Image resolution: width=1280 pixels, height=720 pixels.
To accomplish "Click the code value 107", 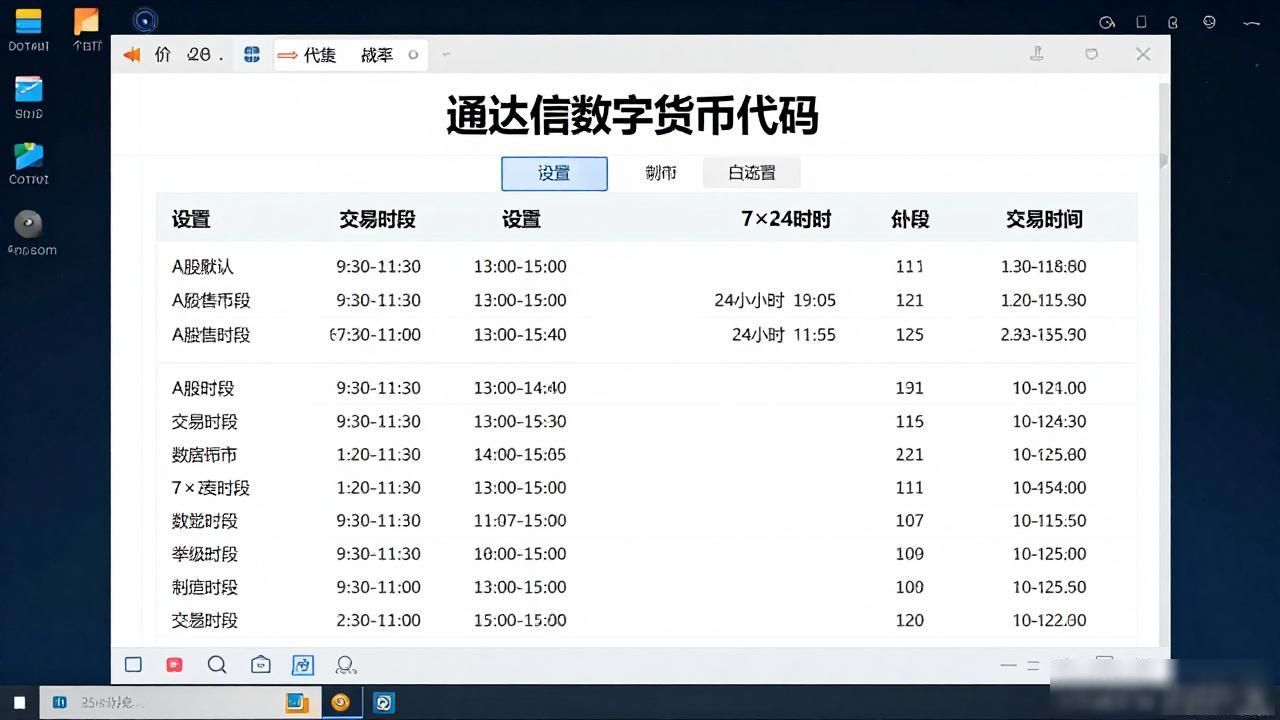I will pos(909,521).
